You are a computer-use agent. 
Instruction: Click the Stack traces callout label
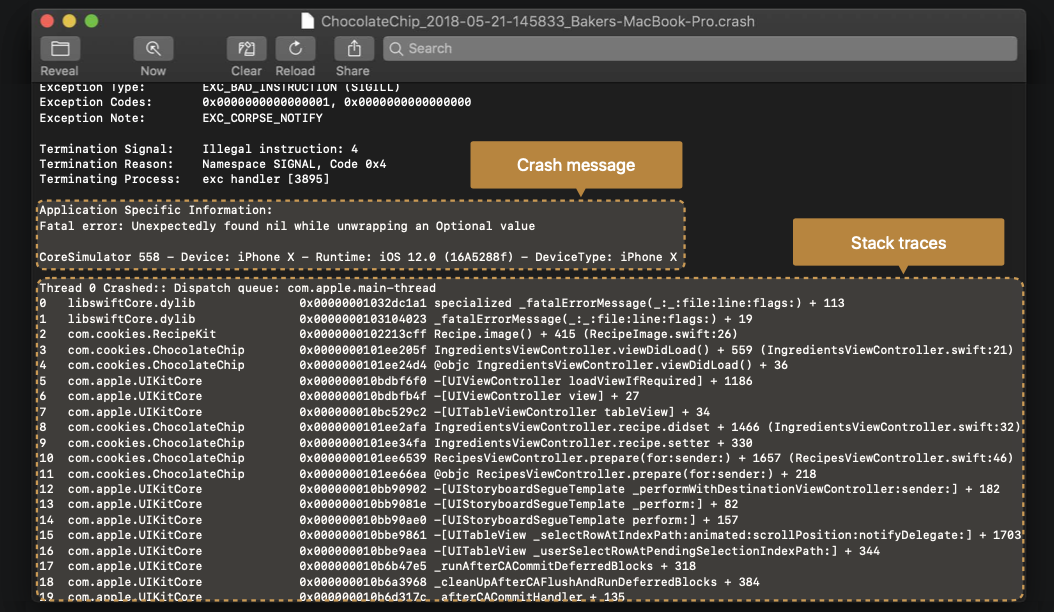pos(897,241)
